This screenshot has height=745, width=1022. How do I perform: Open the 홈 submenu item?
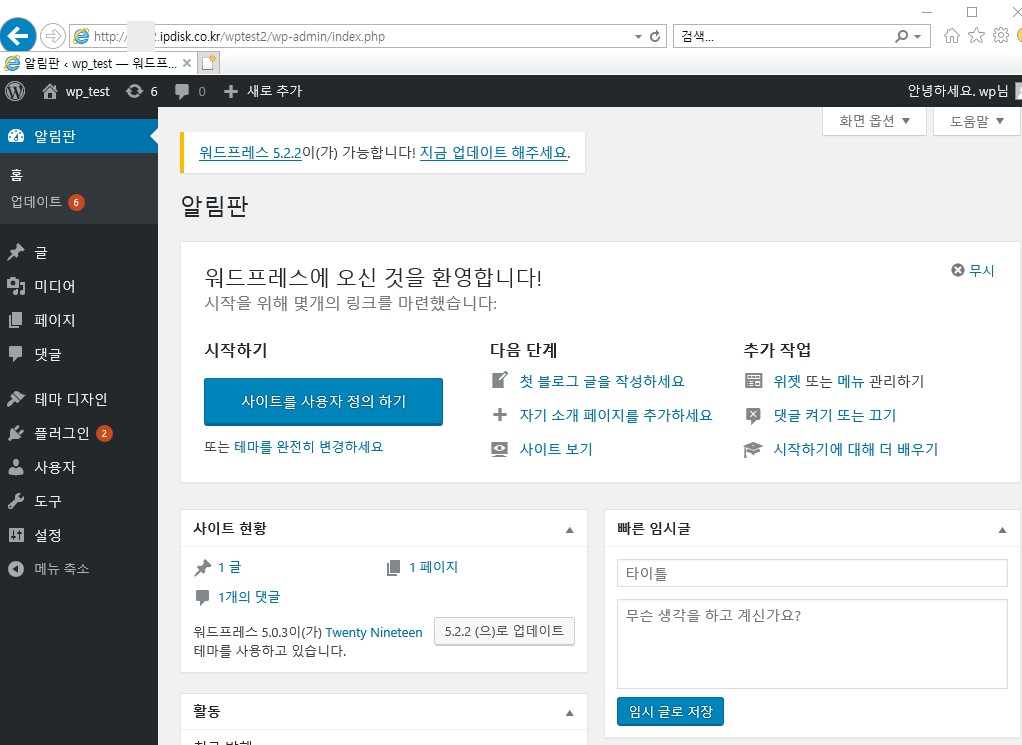(16, 175)
